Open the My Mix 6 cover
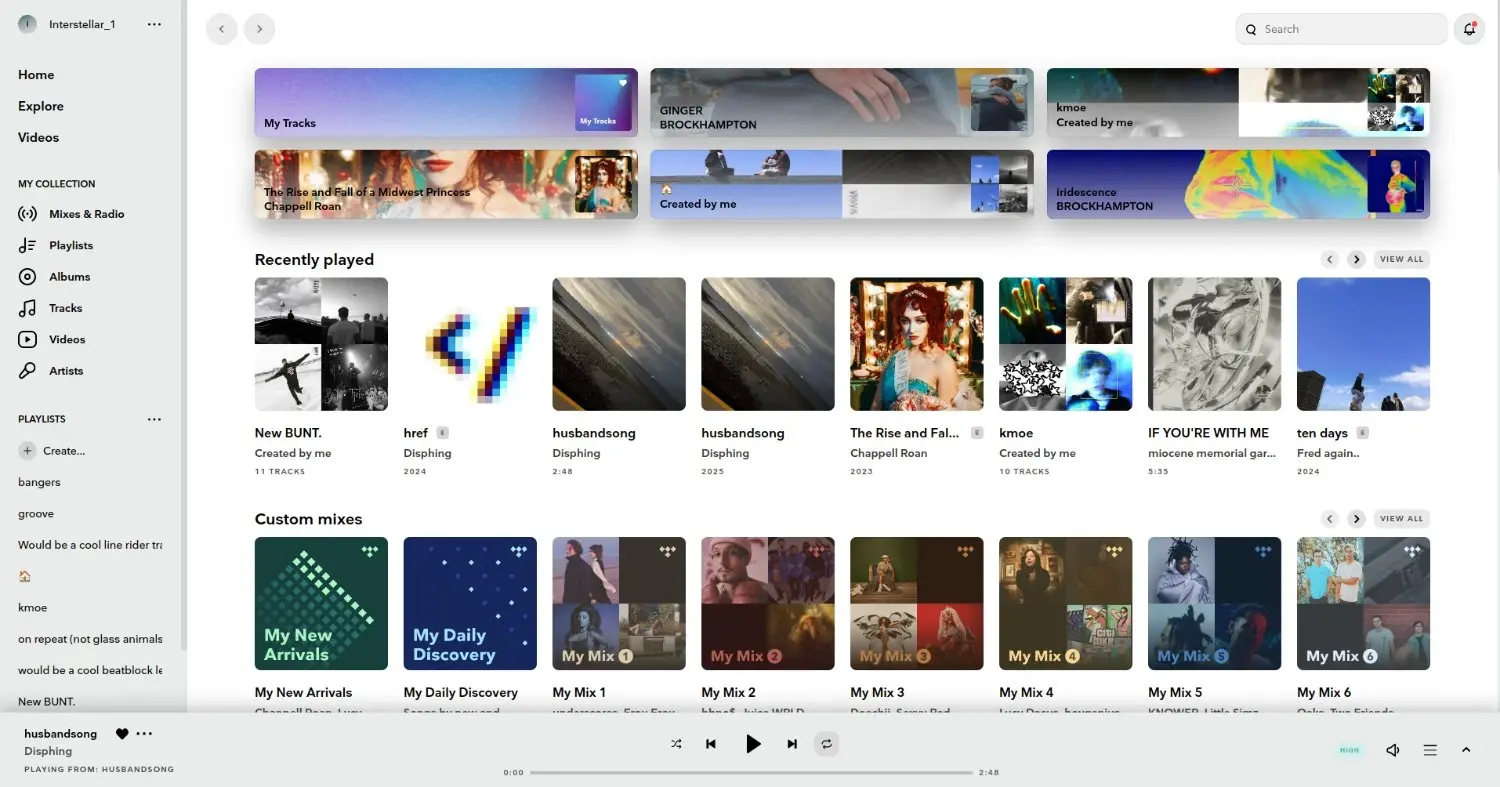The height and width of the screenshot is (787, 1500). [1363, 604]
